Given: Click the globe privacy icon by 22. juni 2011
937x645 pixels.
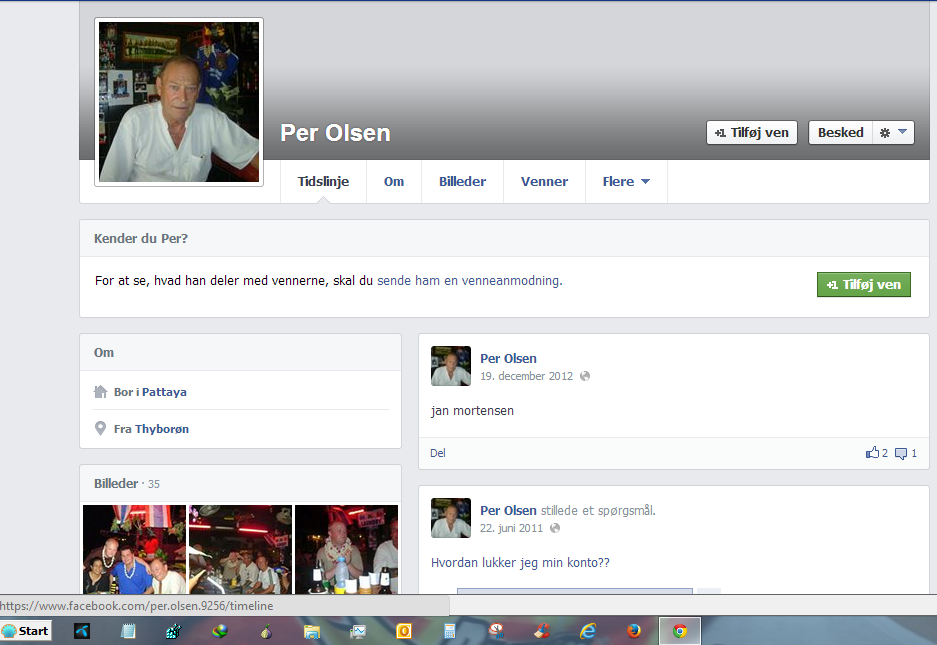Looking at the screenshot, I should [555, 528].
